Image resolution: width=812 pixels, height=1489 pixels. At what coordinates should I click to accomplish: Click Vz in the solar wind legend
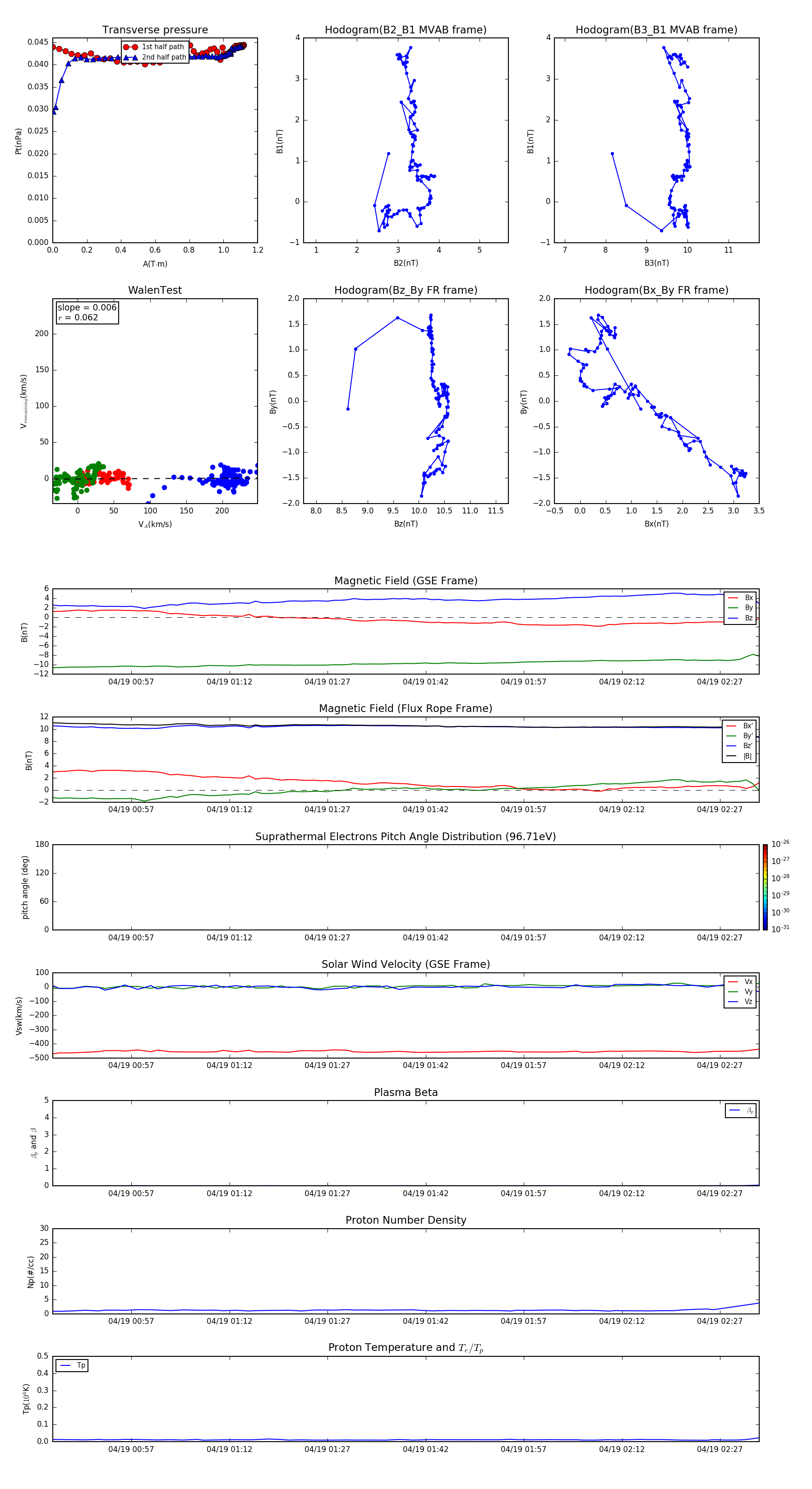pyautogui.click(x=741, y=1002)
